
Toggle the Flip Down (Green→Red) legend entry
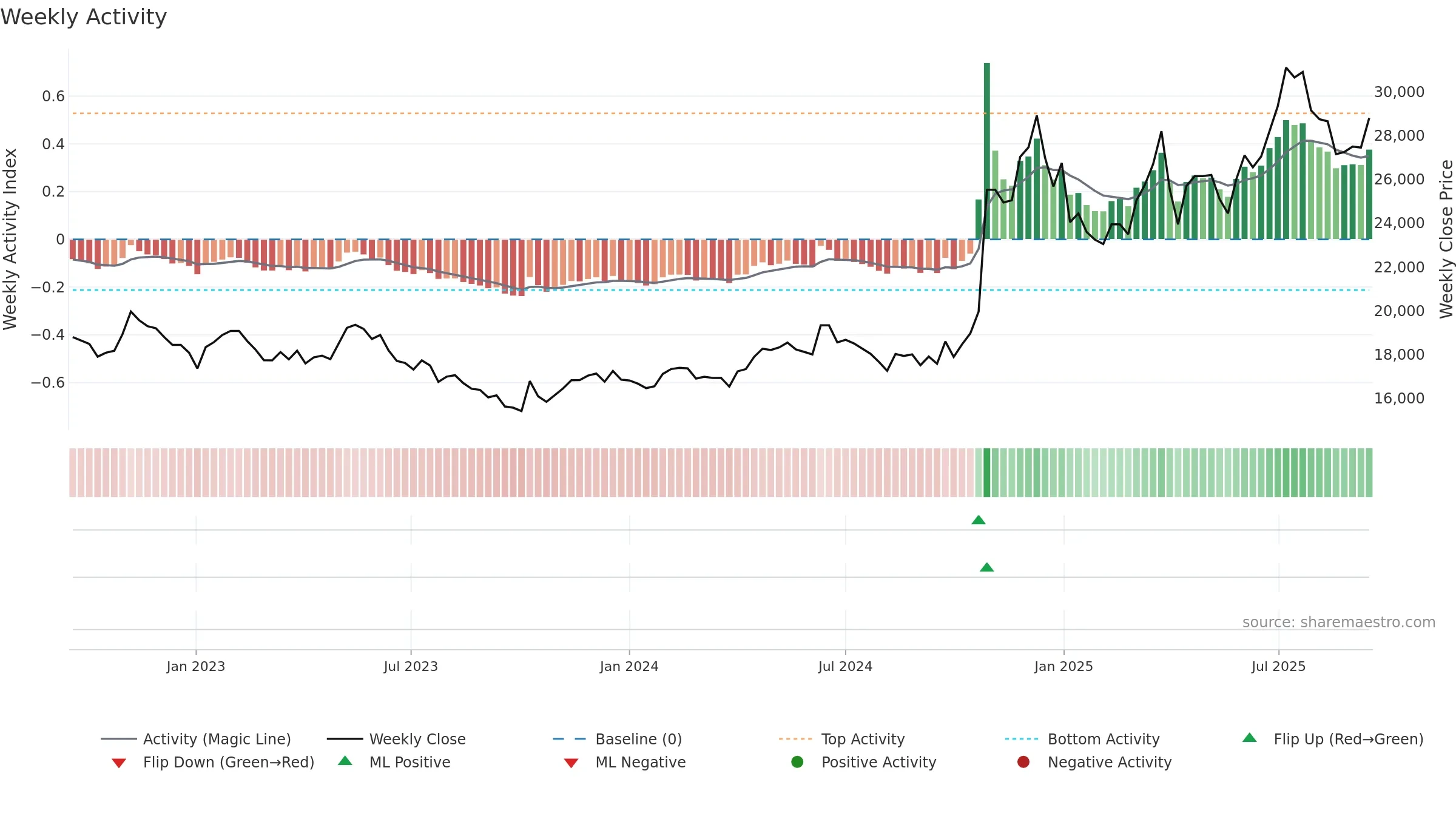[x=213, y=762]
